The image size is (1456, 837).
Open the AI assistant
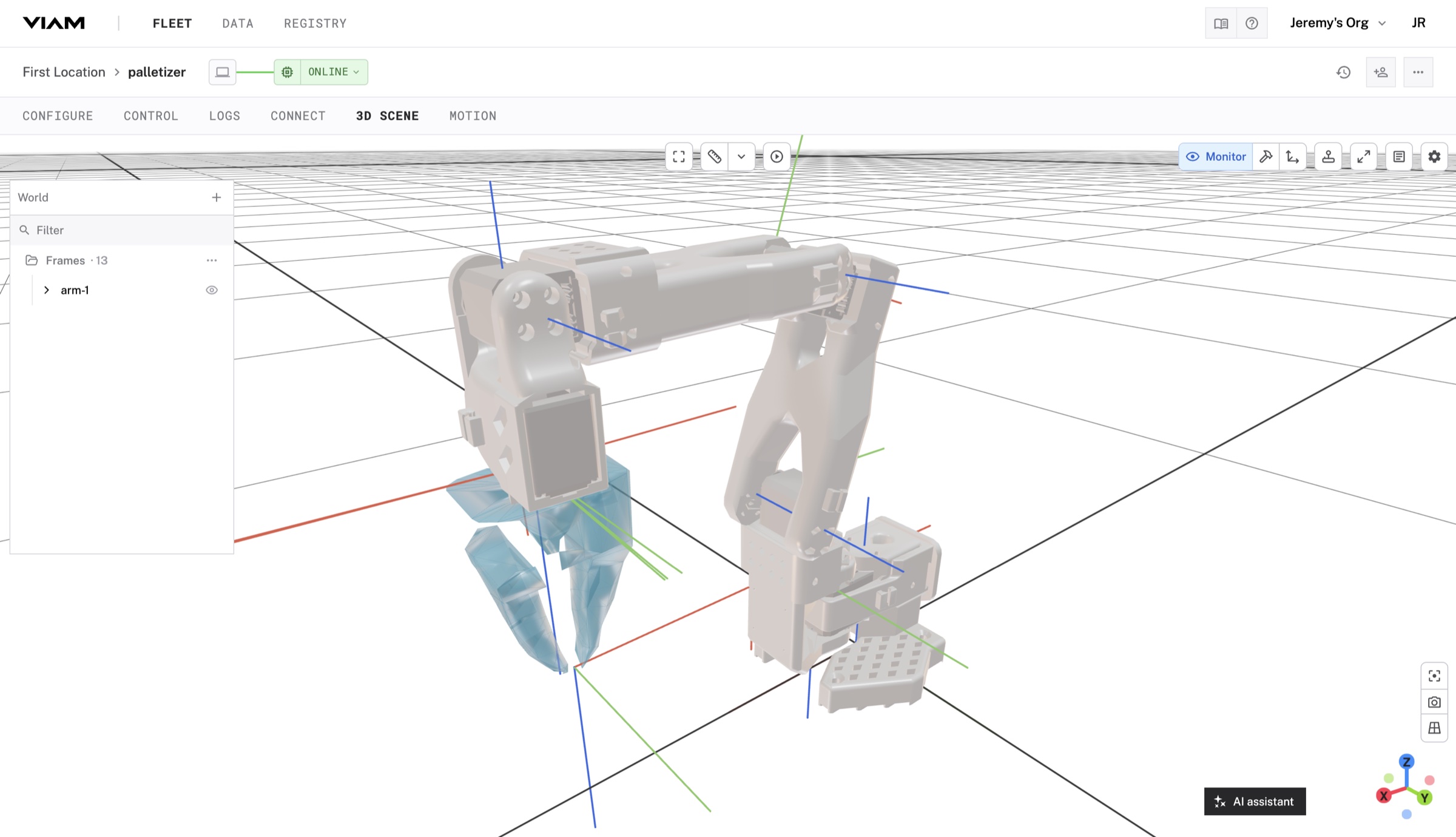(1255, 801)
